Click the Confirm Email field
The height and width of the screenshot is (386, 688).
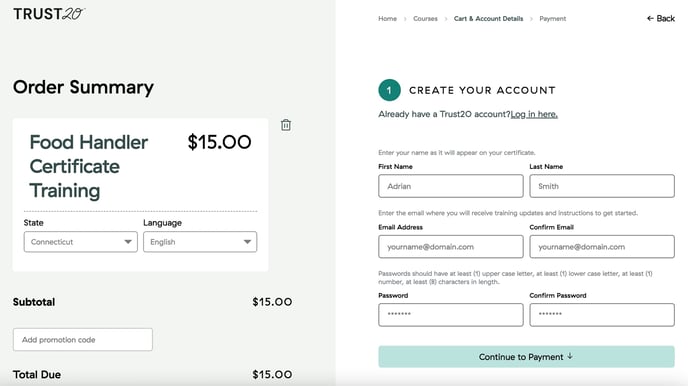602,247
